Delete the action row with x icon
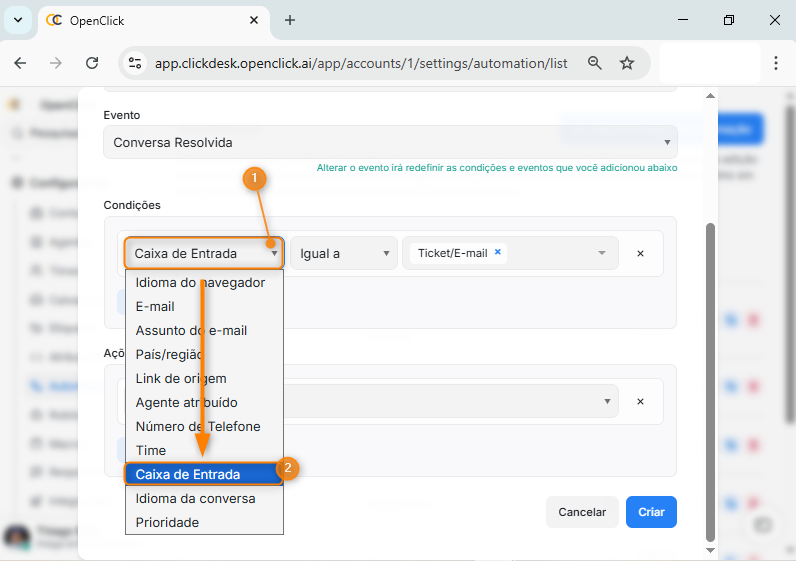Image resolution: width=796 pixels, height=561 pixels. click(x=640, y=401)
